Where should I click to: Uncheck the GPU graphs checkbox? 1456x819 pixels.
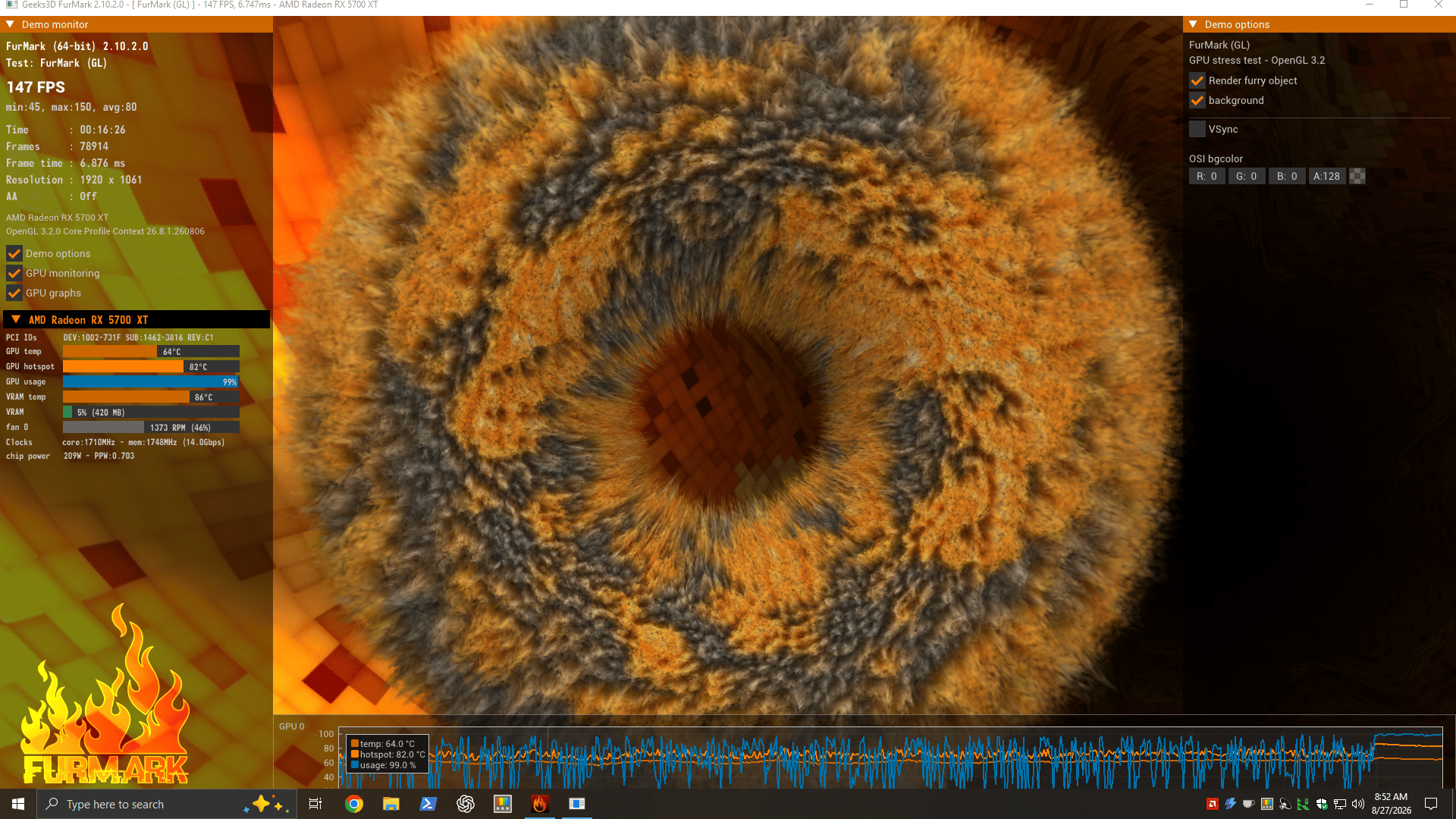(x=14, y=293)
